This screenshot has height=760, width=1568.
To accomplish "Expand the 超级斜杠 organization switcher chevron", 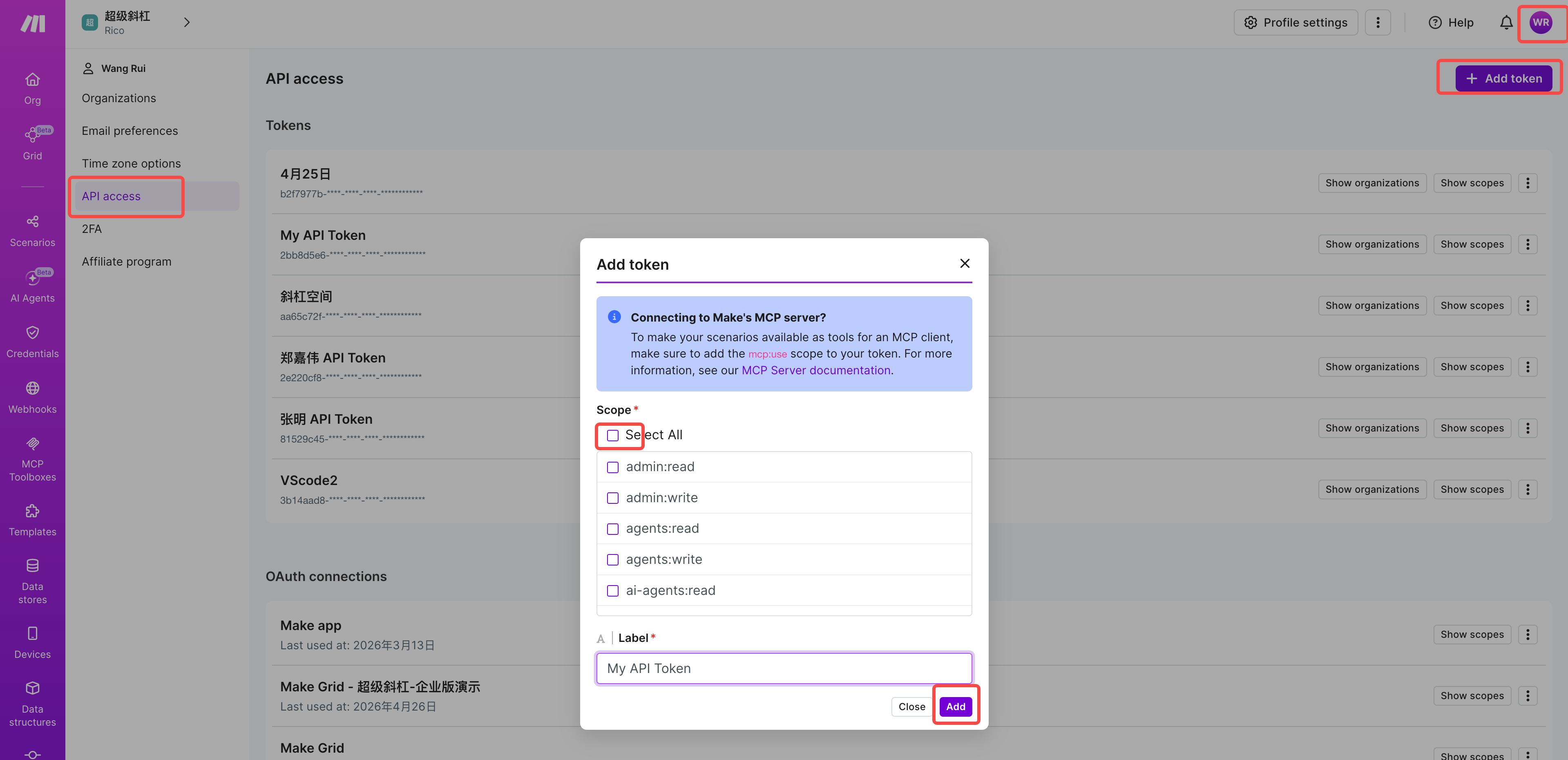I will coord(186,22).
